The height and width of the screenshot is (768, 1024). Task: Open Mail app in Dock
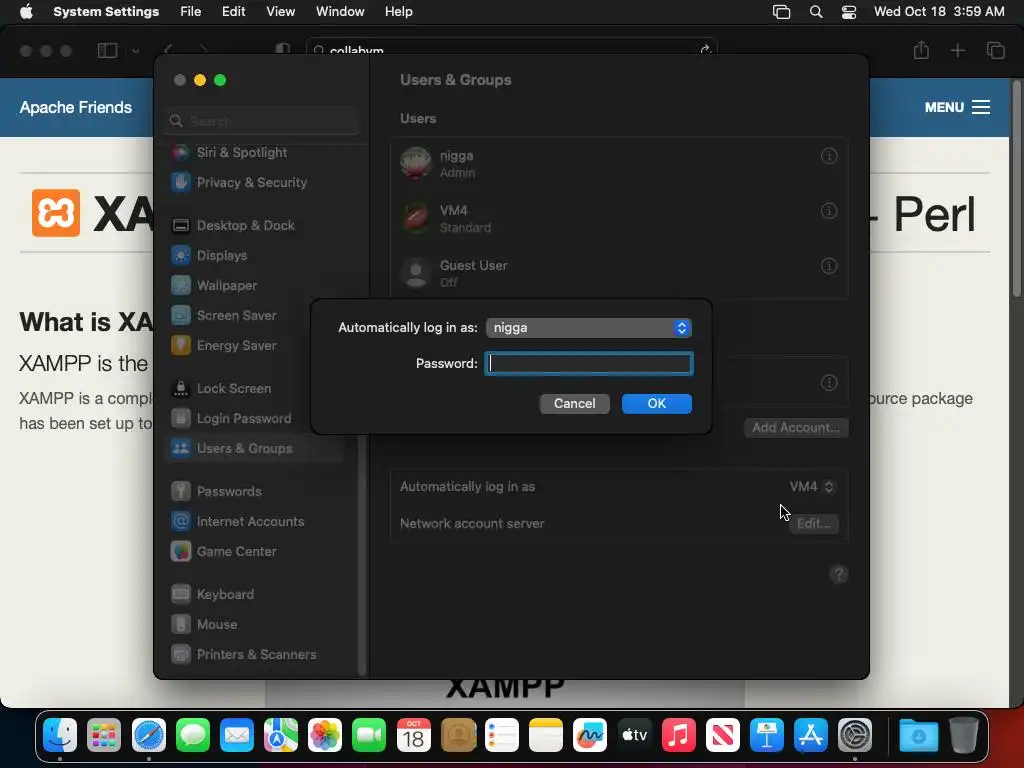point(236,735)
